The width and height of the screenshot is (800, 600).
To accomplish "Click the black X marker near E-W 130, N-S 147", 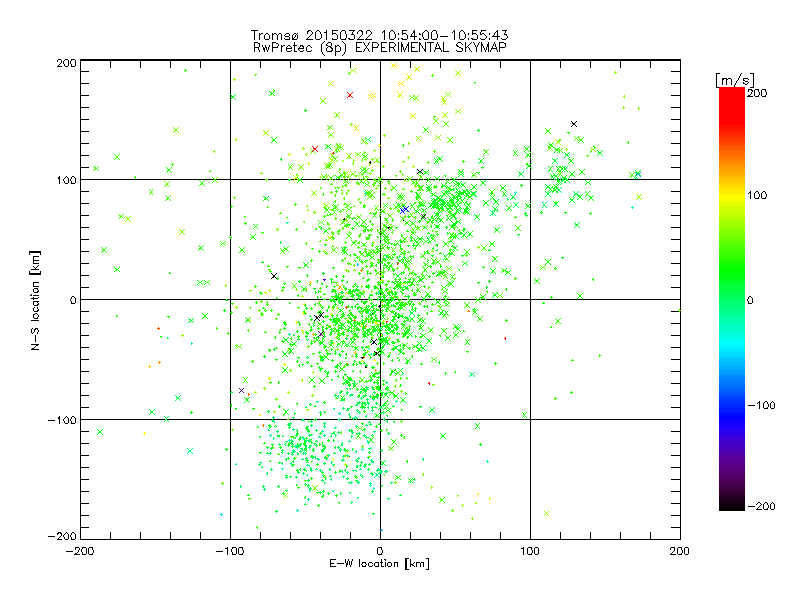I will (x=574, y=124).
